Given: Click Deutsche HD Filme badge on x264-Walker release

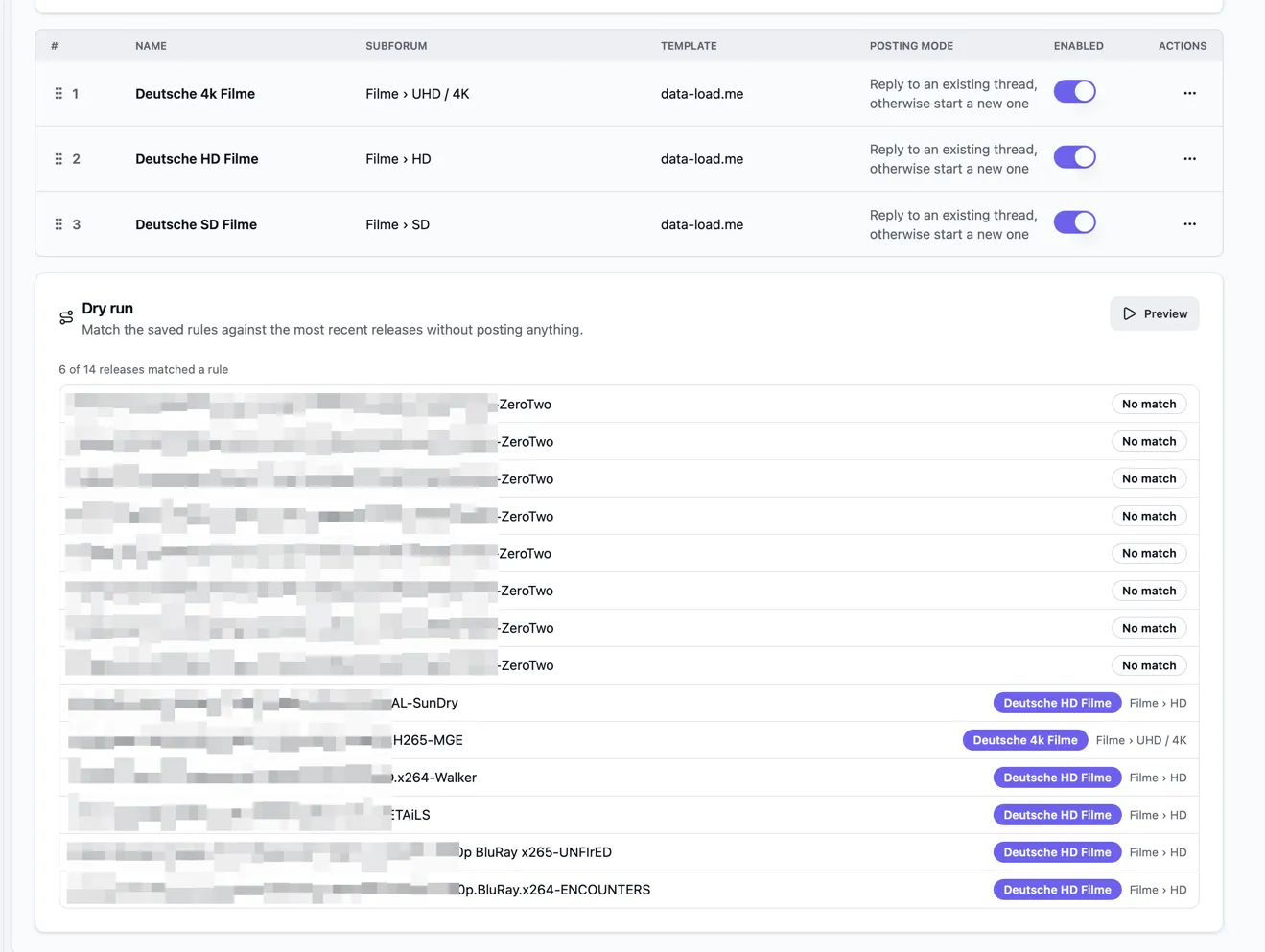Looking at the screenshot, I should click(1057, 778).
